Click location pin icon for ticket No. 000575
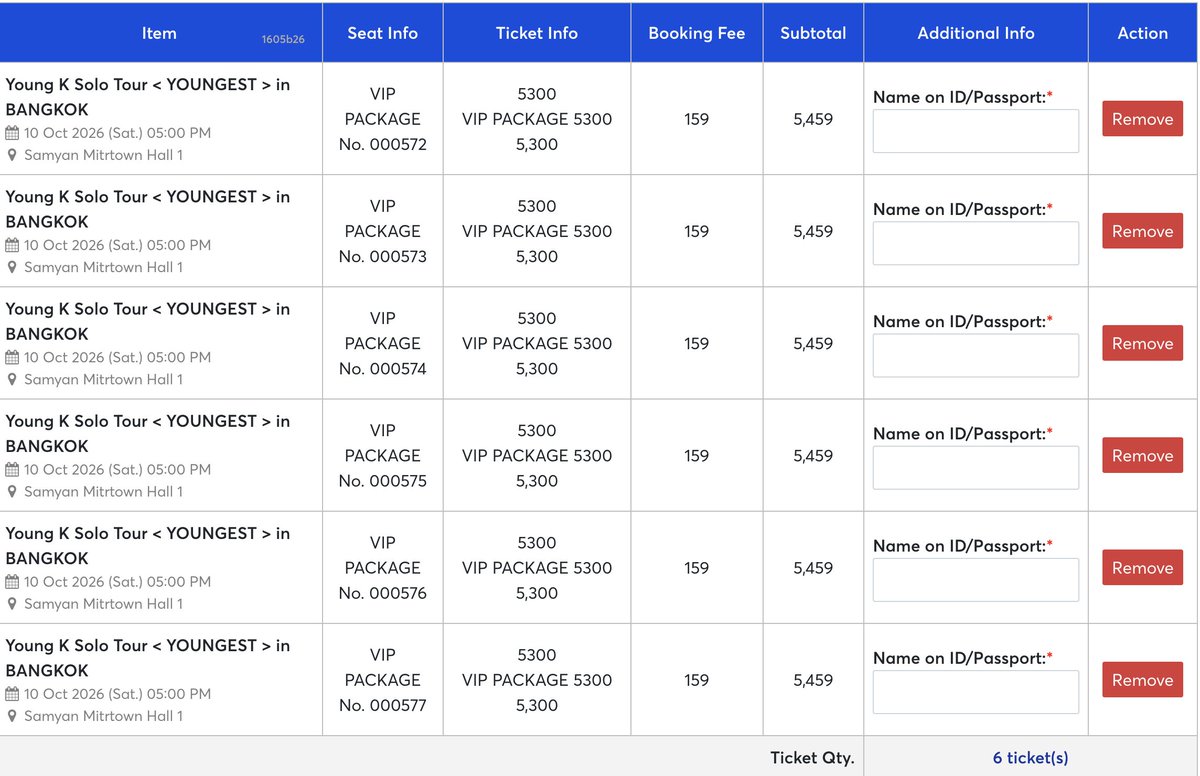 (x=12, y=492)
